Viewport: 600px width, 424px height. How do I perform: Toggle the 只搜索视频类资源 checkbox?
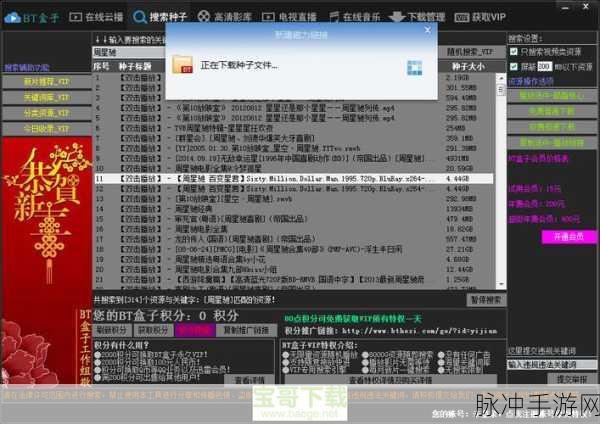click(514, 51)
